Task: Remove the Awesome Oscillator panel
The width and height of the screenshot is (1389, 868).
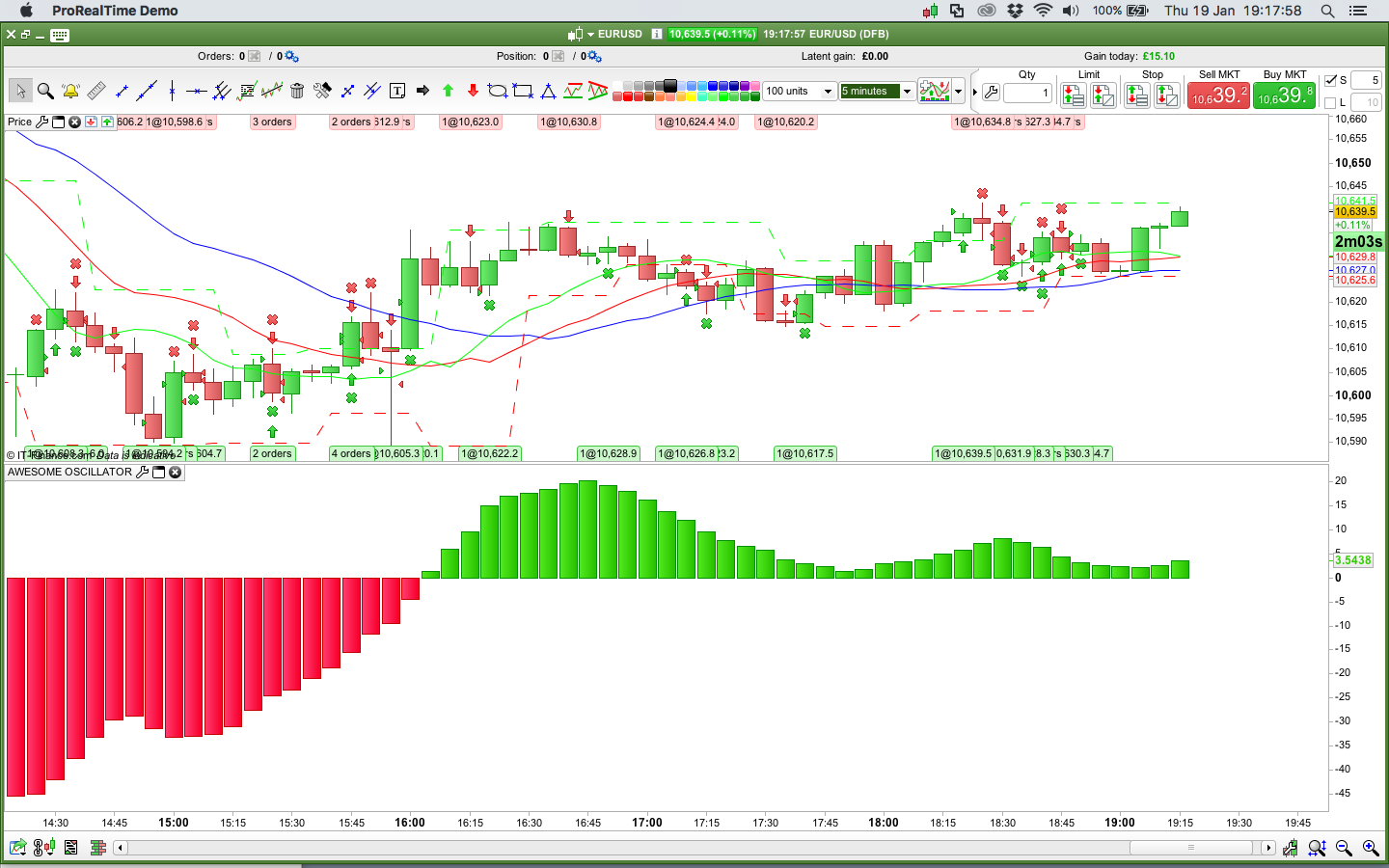Action: (x=175, y=473)
